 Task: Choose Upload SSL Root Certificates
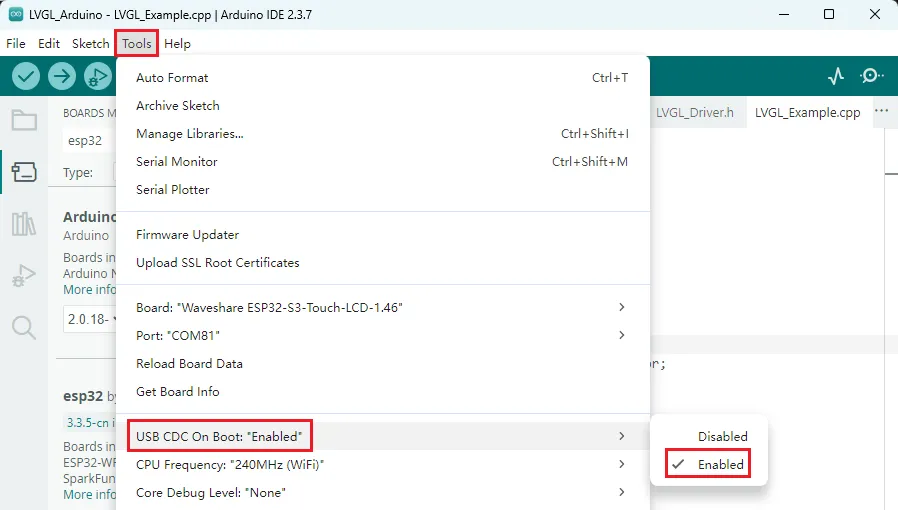[383, 263]
